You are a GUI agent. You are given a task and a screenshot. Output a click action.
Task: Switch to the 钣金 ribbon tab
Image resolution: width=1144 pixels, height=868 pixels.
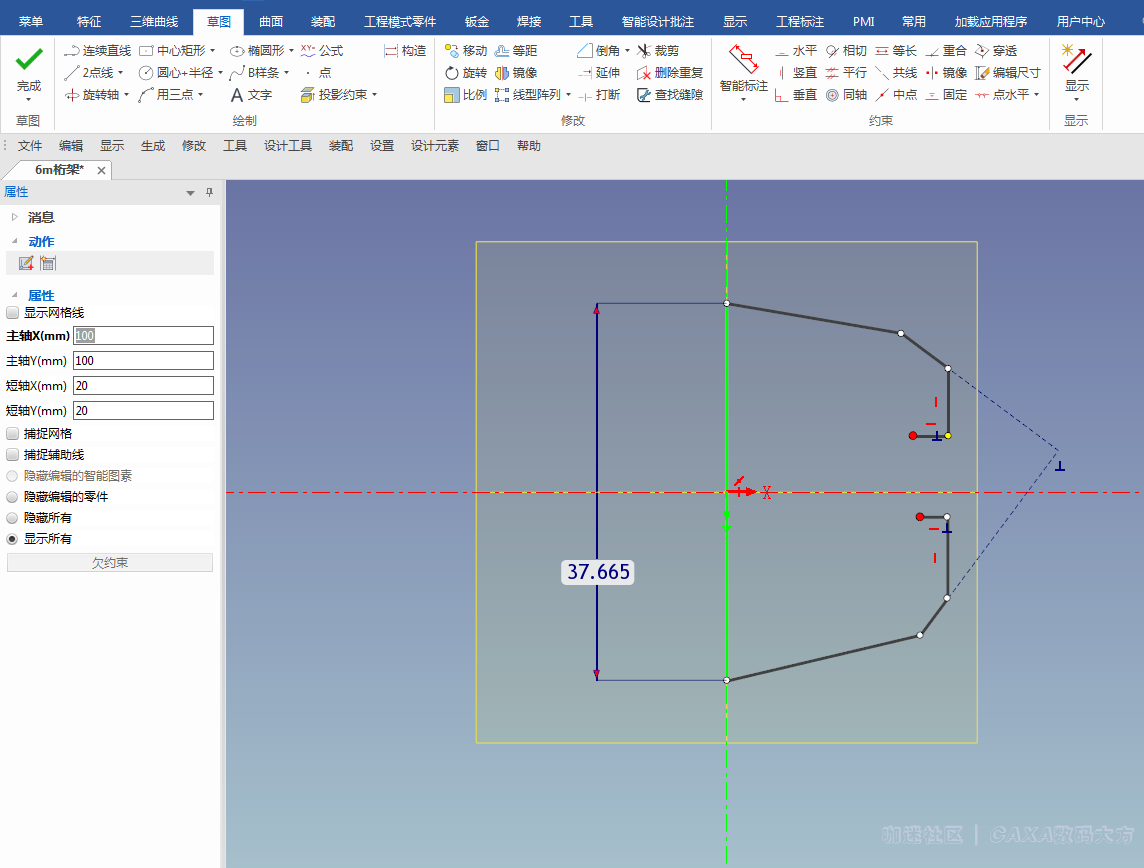[x=477, y=21]
